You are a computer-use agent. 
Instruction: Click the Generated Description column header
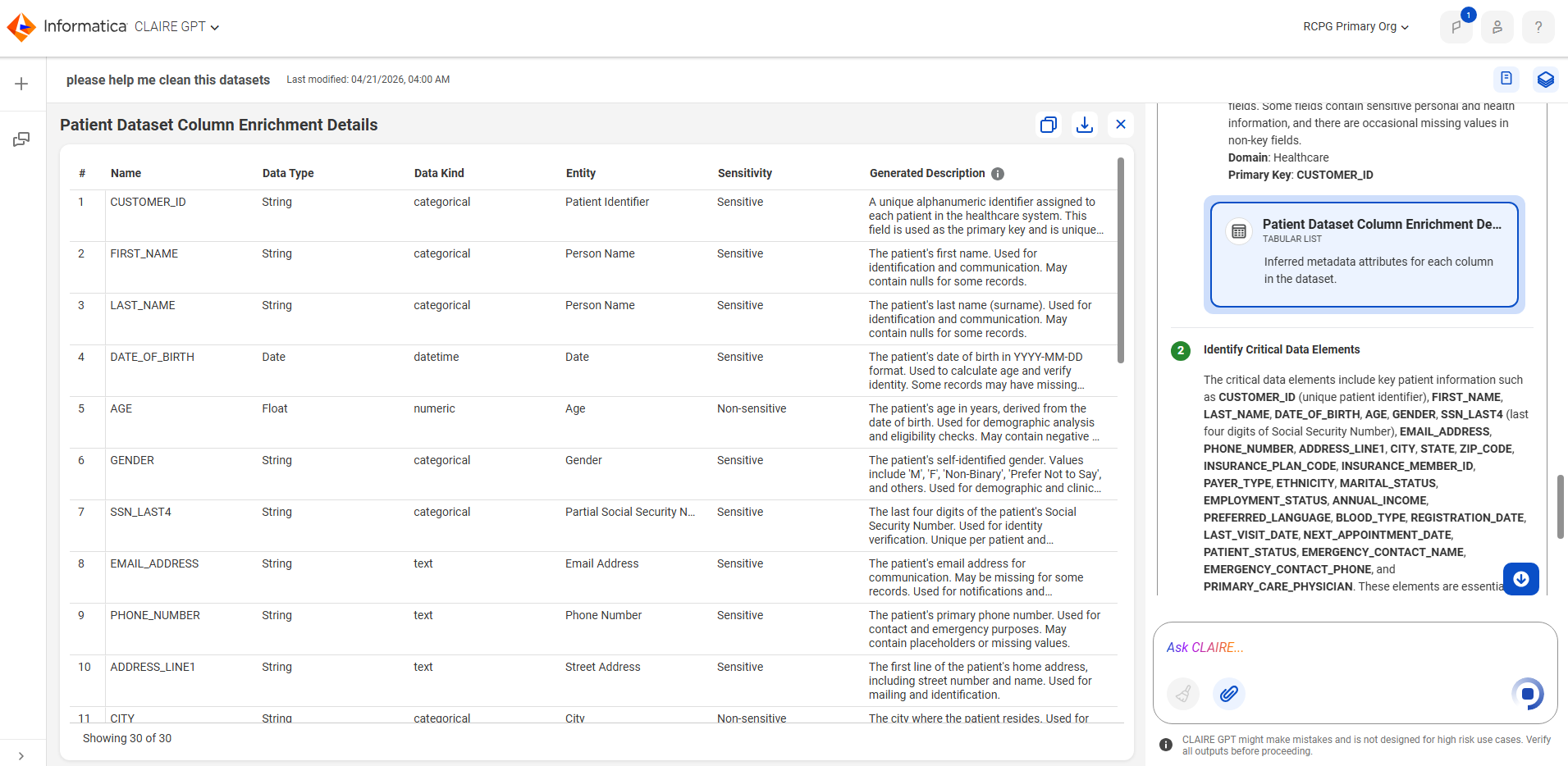pos(927,173)
